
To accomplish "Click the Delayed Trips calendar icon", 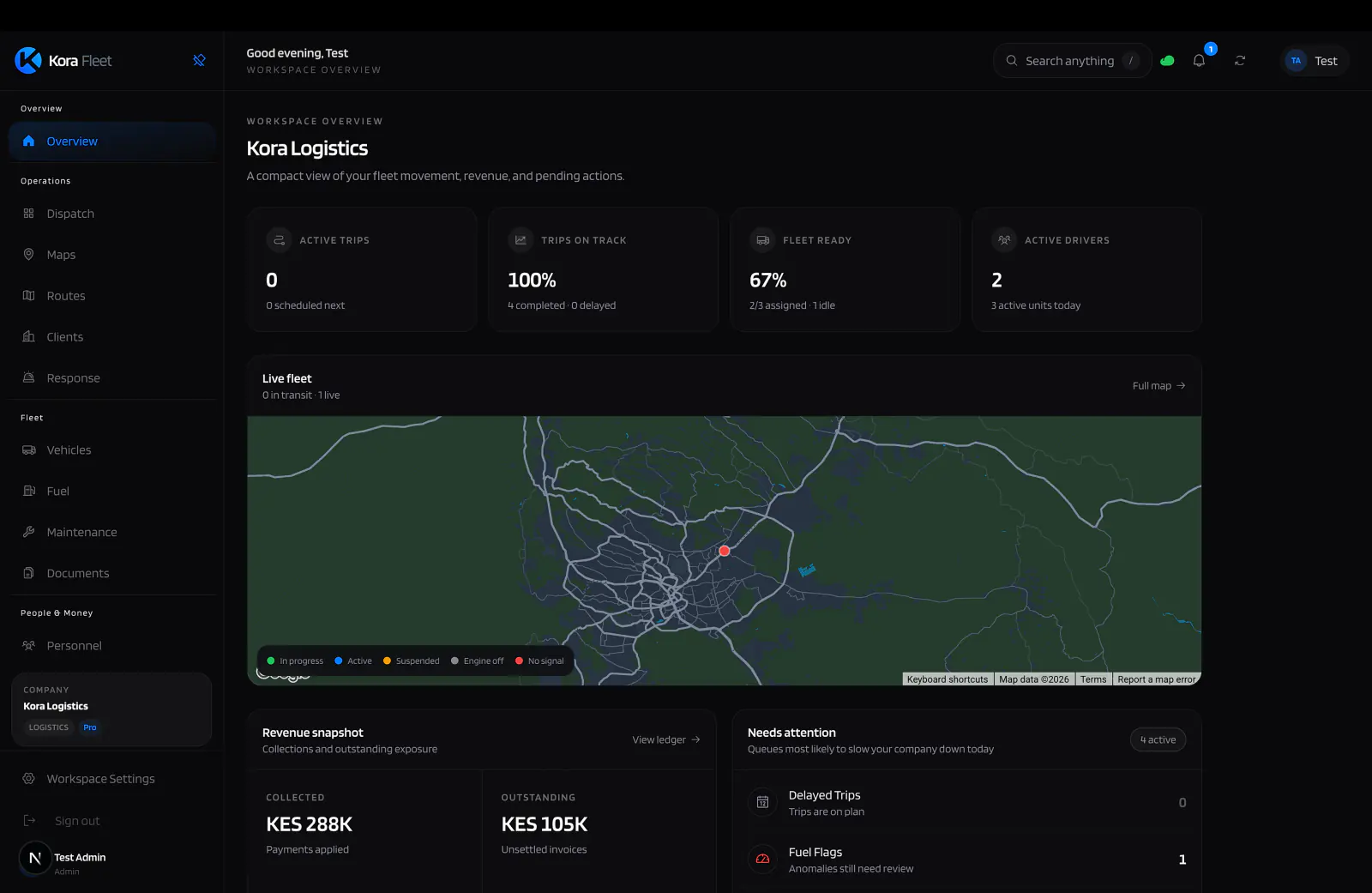I will [x=762, y=803].
